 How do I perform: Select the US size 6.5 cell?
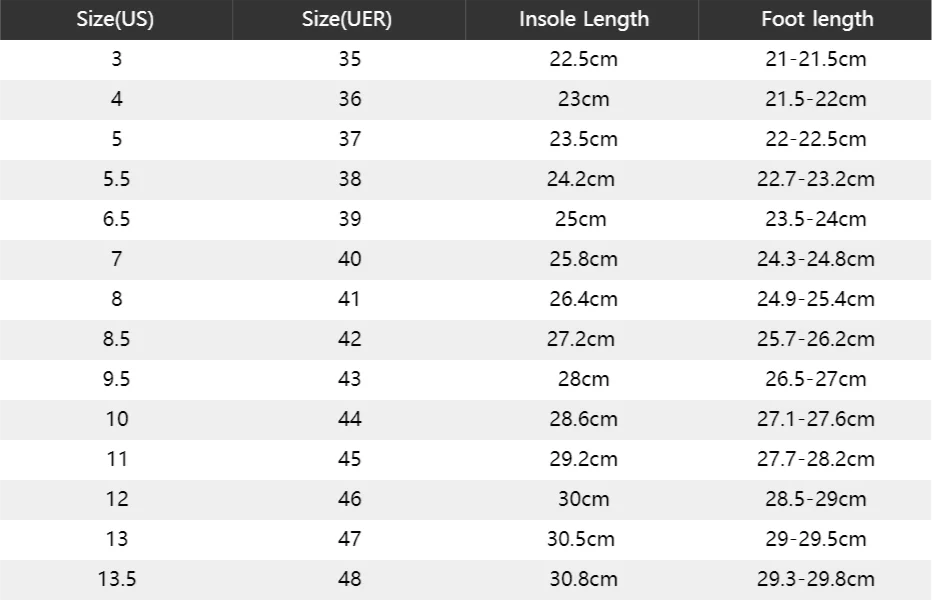pos(117,219)
